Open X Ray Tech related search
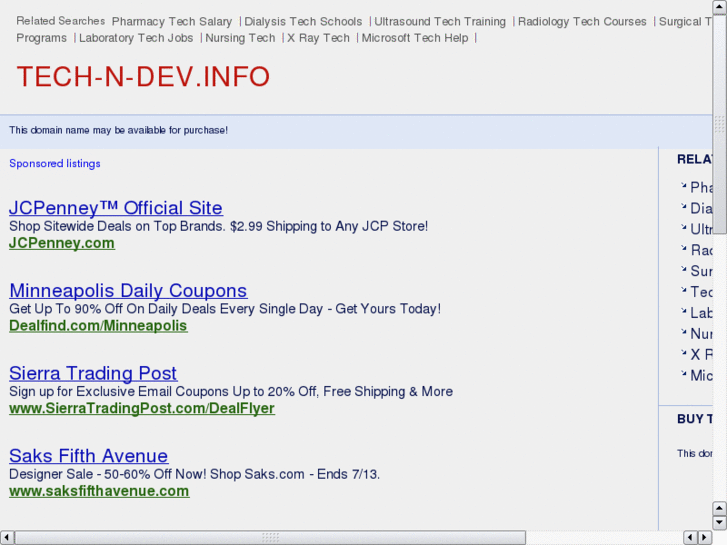727x545 pixels. pyautogui.click(x=318, y=38)
